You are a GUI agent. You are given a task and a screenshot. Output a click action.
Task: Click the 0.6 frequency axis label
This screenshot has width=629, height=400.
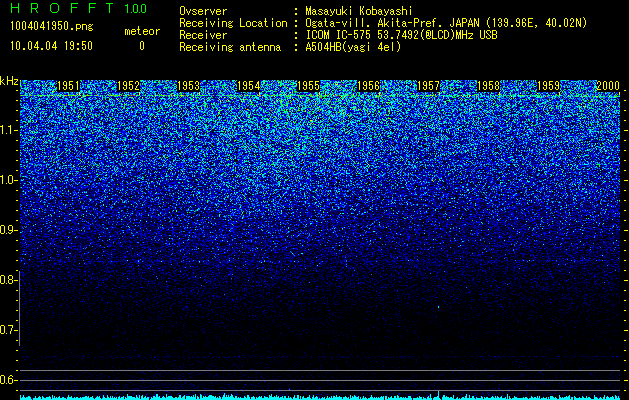tap(8, 380)
